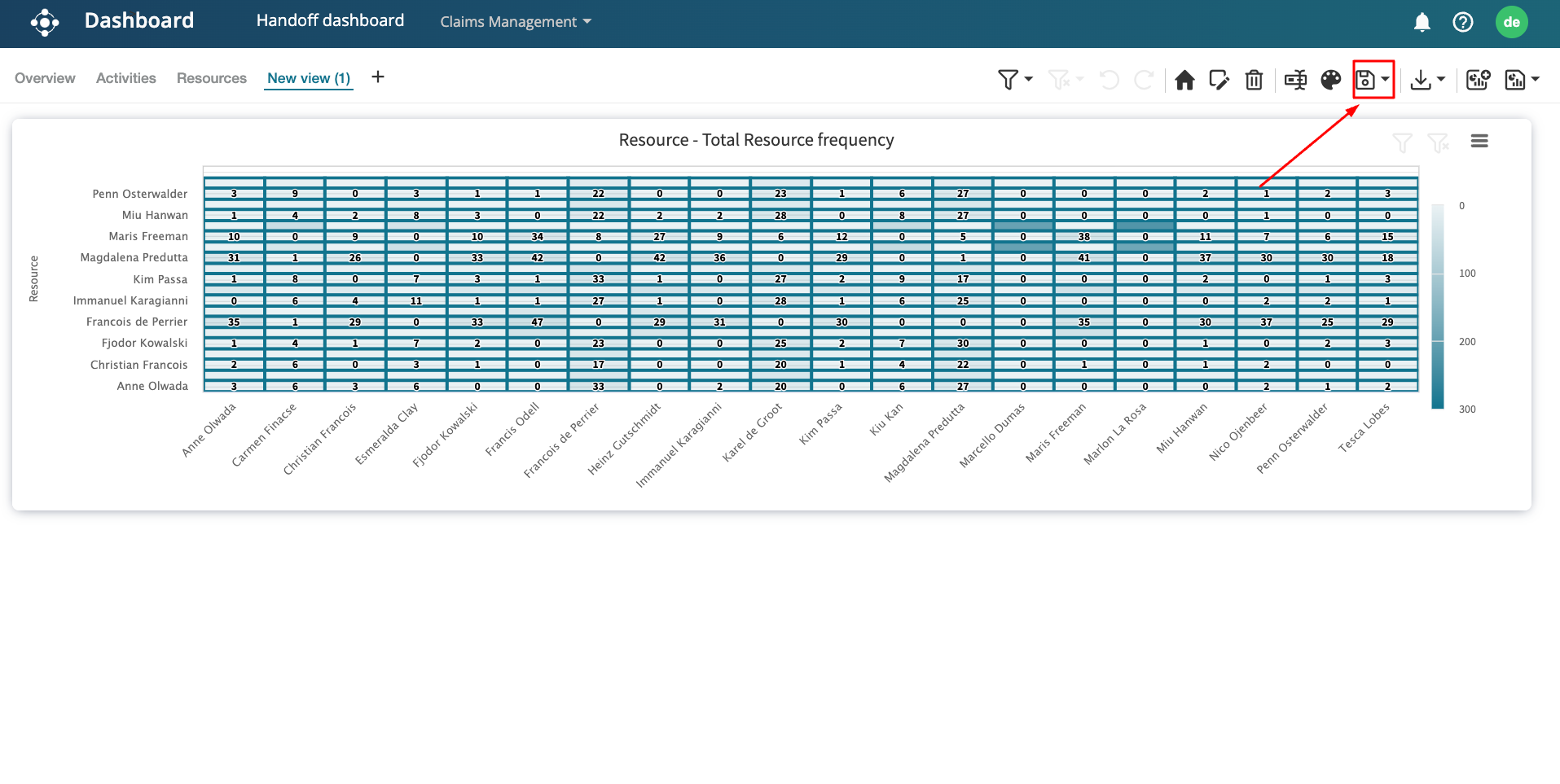Open the Resources tab
The width and height of the screenshot is (1560, 784).
click(211, 78)
